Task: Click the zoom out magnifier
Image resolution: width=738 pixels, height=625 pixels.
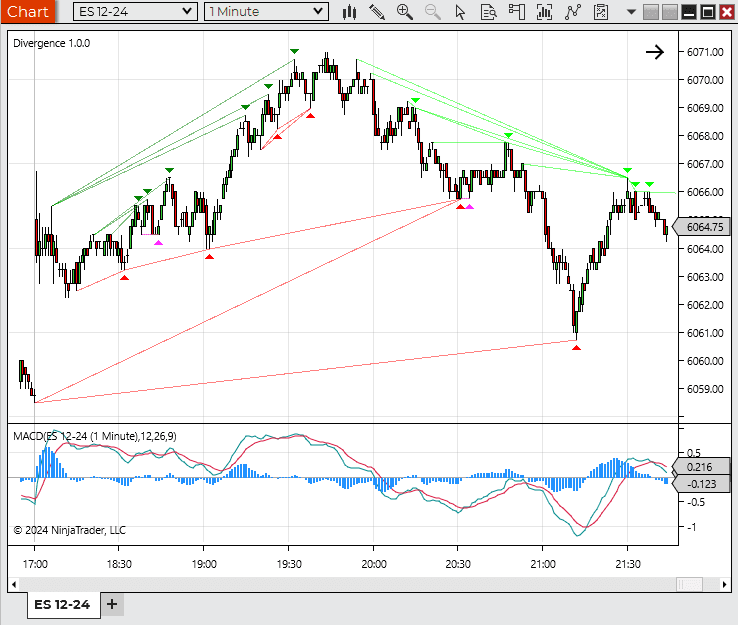Action: point(433,12)
